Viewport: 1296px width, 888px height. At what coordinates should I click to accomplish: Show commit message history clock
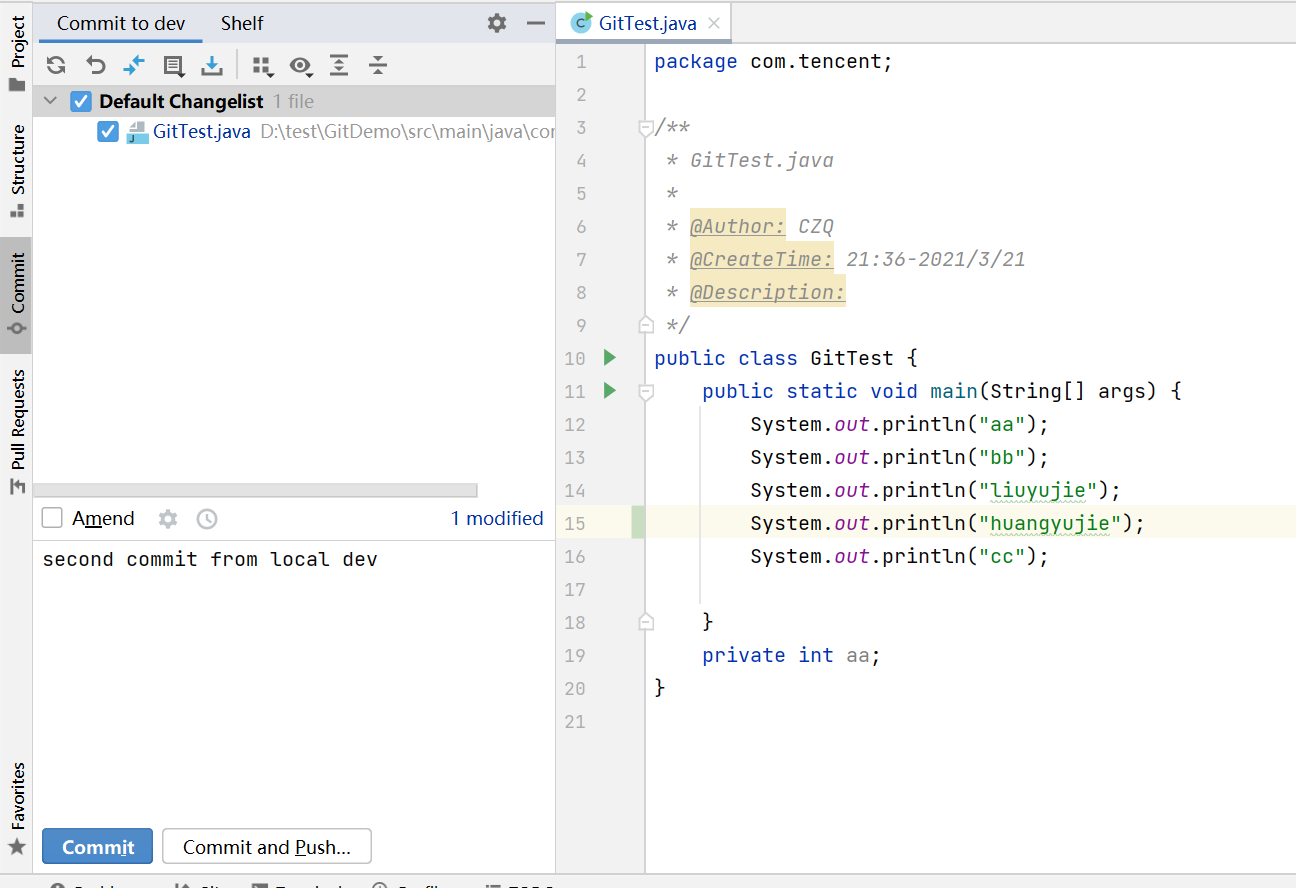coord(207,519)
